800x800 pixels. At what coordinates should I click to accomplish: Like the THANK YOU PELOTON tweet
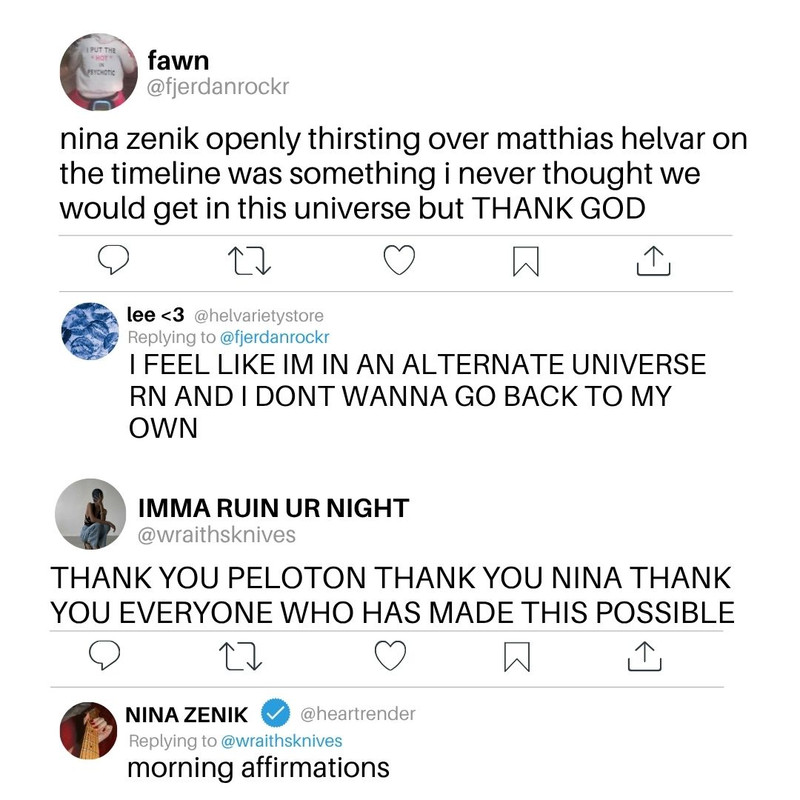[x=390, y=655]
